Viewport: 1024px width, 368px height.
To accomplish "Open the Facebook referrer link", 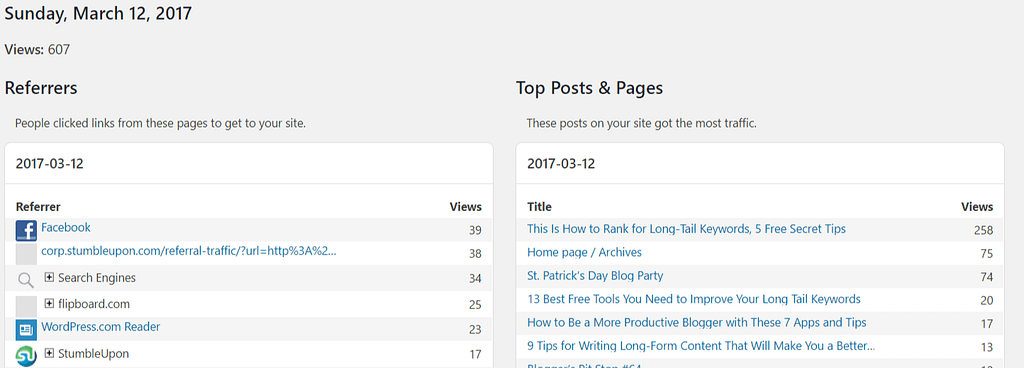I will tap(66, 228).
